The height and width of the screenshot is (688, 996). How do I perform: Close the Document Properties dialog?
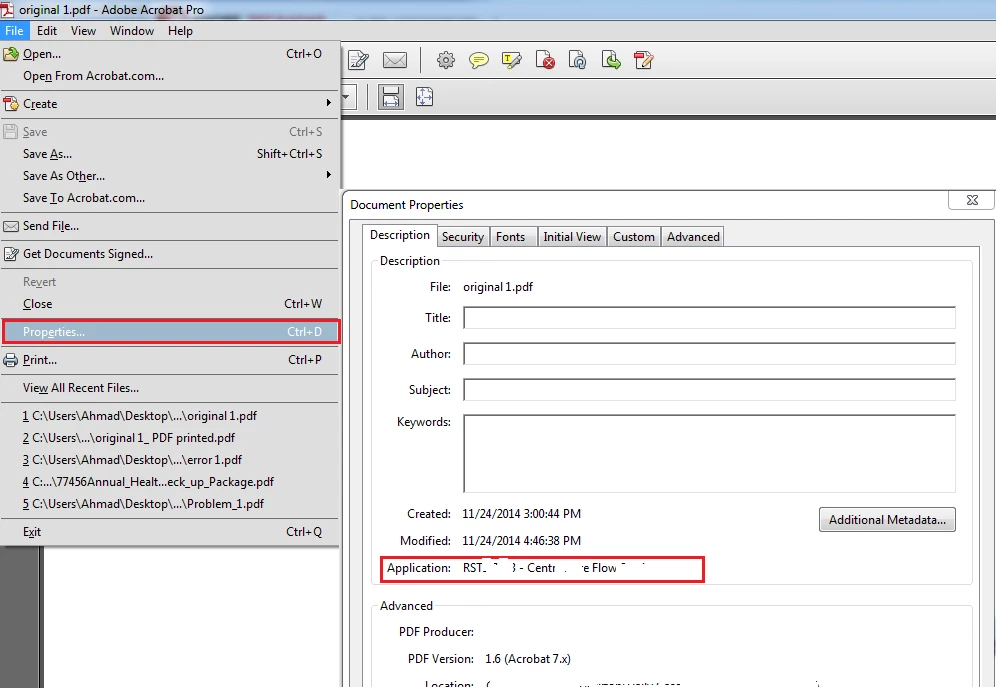click(x=972, y=200)
